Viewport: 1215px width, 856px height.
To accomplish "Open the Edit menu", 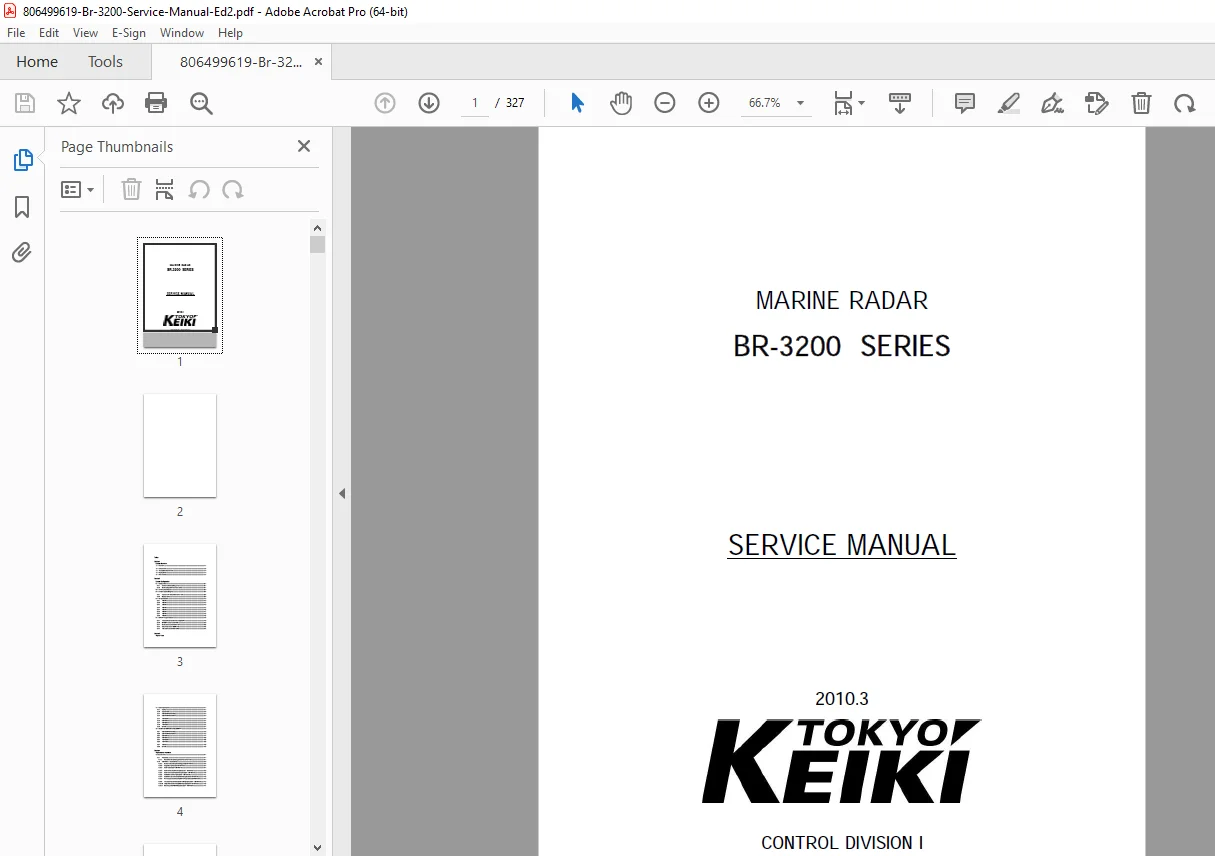I will pos(49,33).
